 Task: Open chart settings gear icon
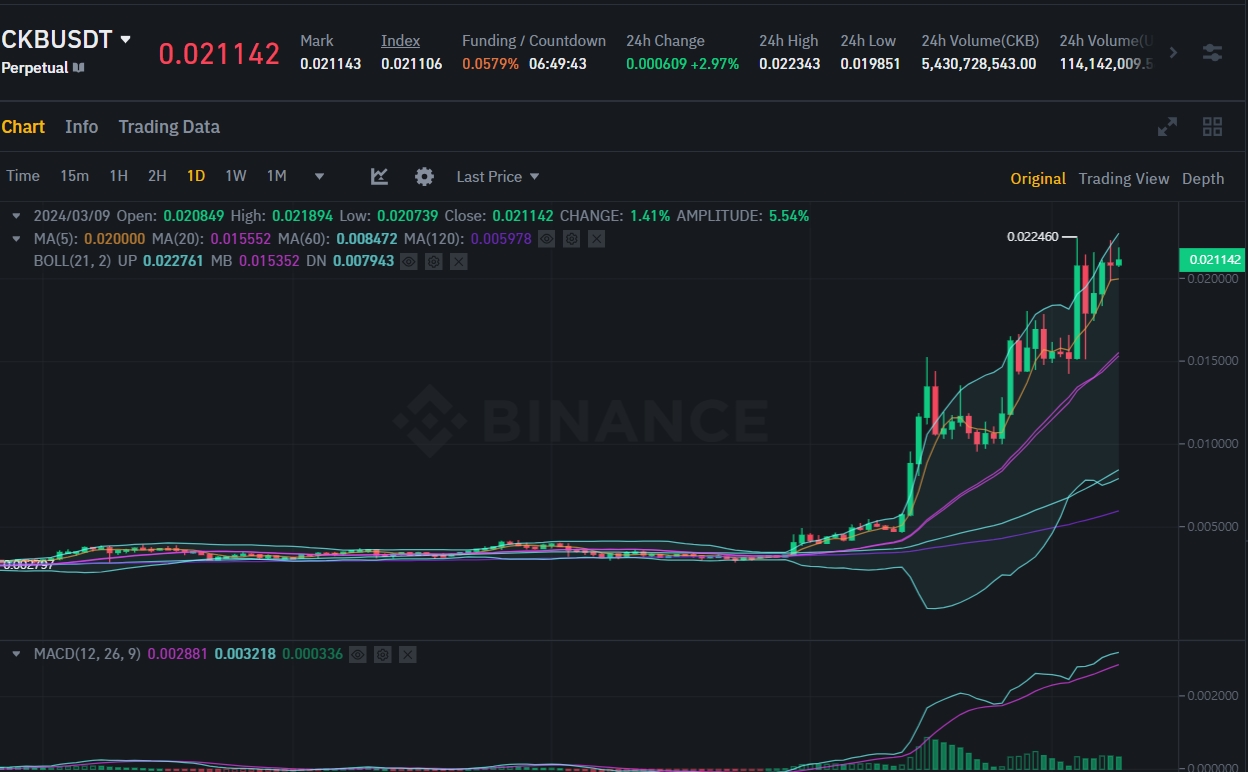[424, 176]
